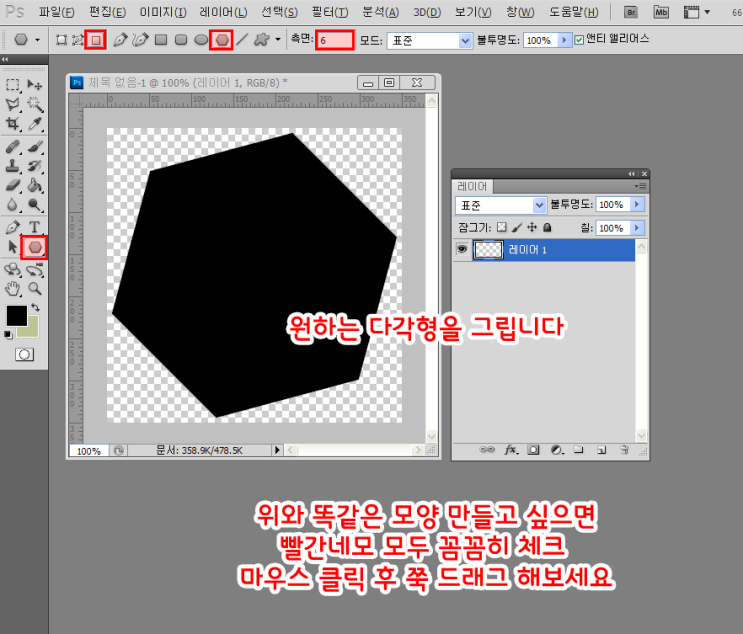The image size is (743, 634).
Task: Select the Dodge tool
Action: tap(35, 205)
